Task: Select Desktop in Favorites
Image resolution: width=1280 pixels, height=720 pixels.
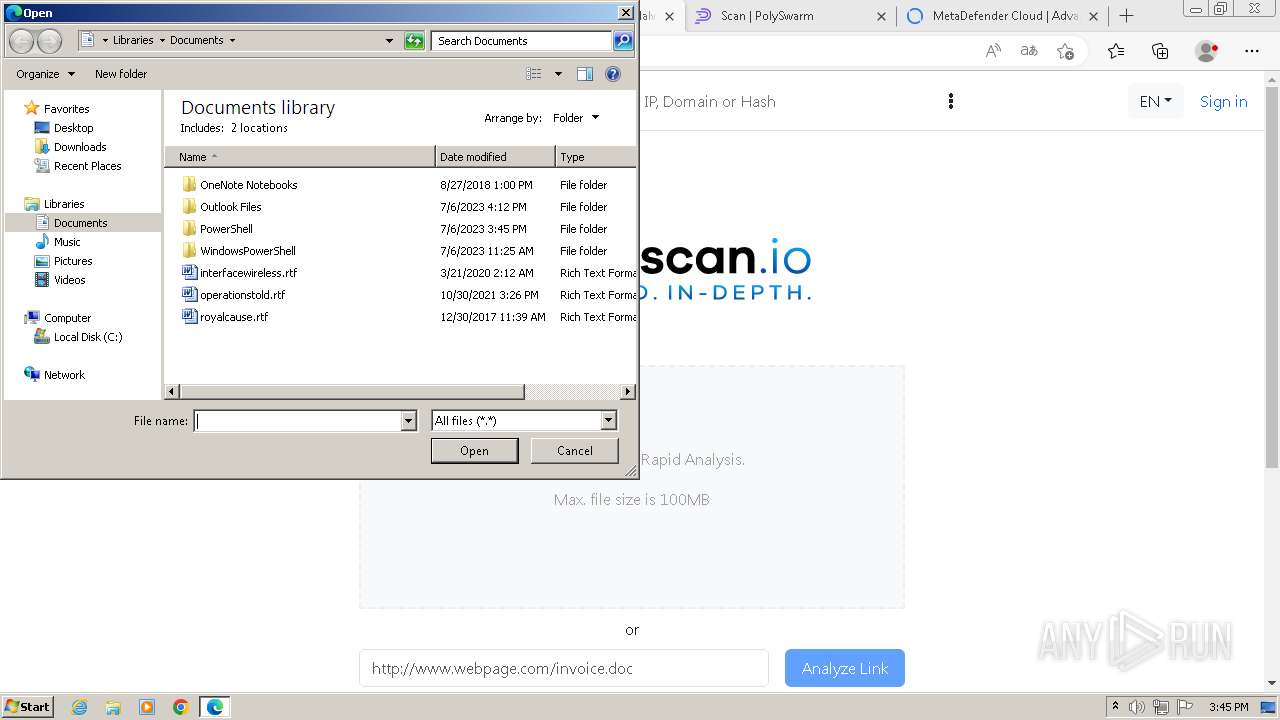Action: click(73, 128)
